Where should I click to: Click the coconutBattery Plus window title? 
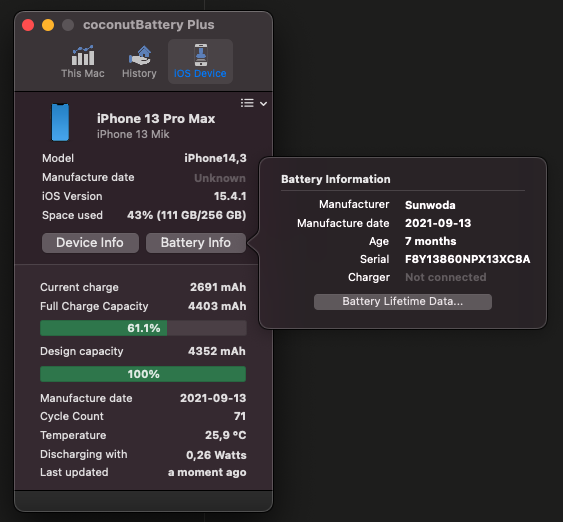[149, 25]
